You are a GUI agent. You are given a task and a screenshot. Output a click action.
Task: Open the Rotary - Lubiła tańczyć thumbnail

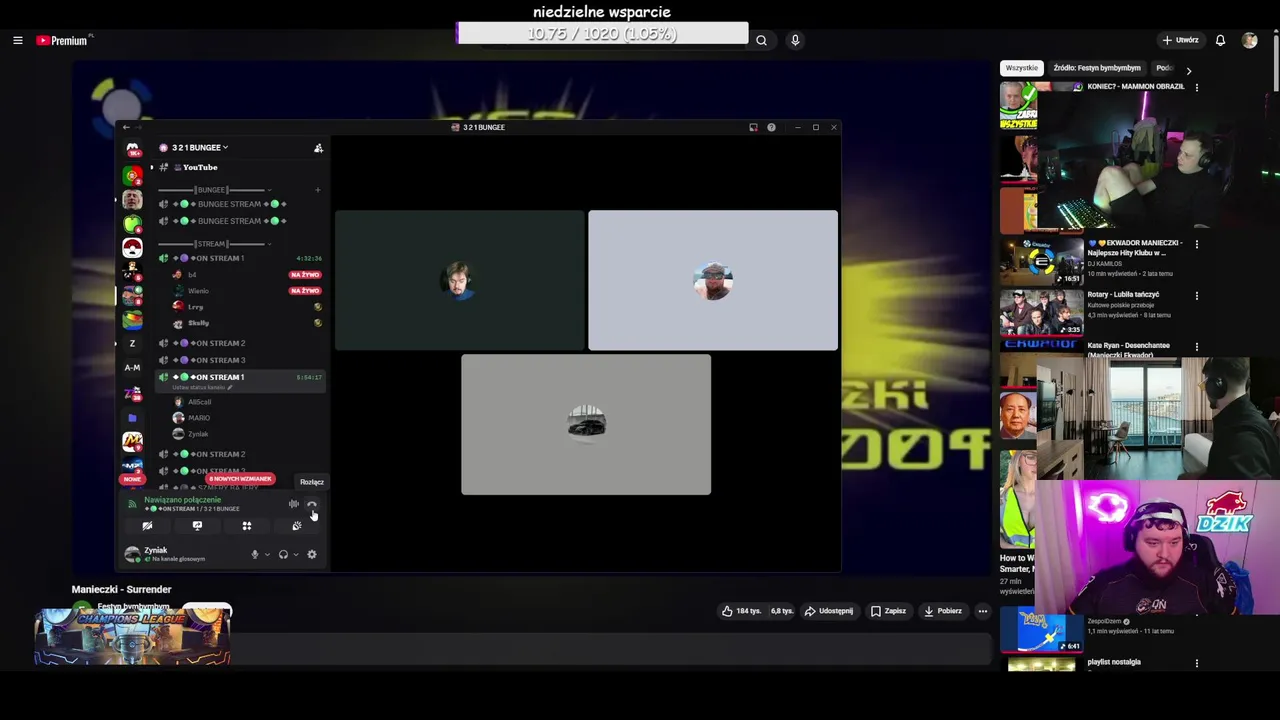tap(1041, 313)
